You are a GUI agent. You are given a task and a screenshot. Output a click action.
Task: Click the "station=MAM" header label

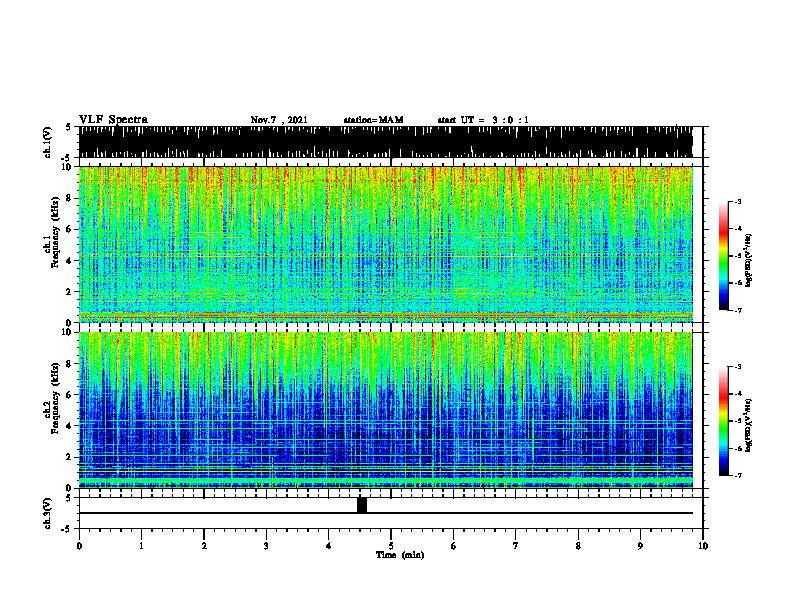[373, 120]
